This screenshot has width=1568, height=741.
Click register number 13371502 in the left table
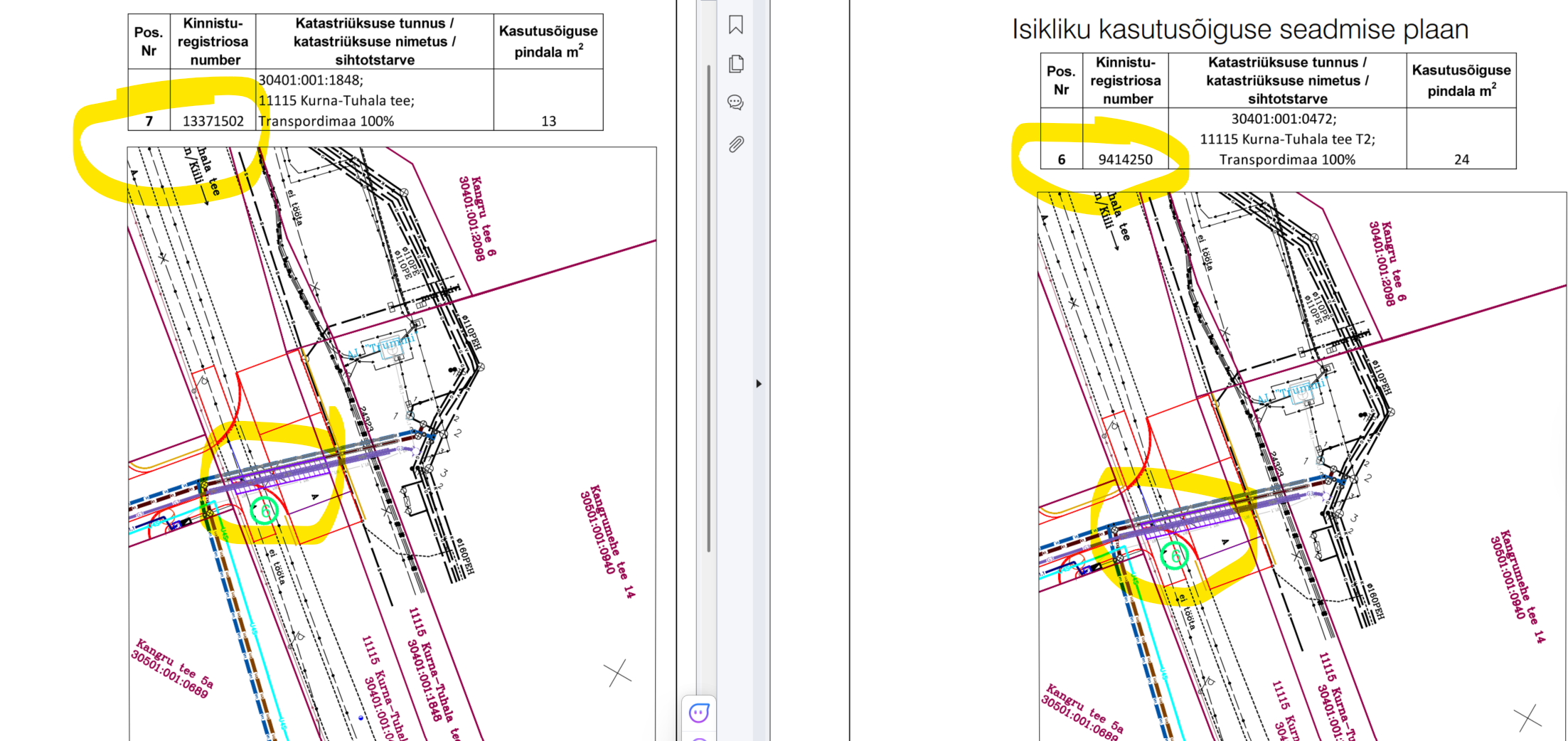tap(213, 122)
